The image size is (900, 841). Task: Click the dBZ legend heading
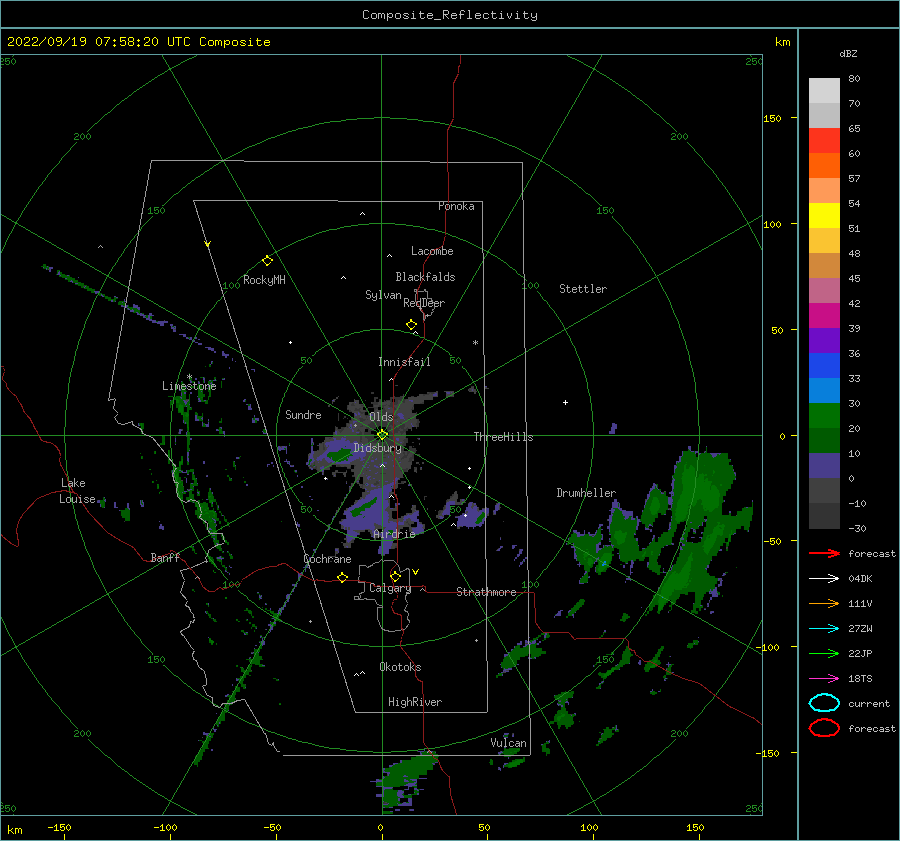coord(848,53)
